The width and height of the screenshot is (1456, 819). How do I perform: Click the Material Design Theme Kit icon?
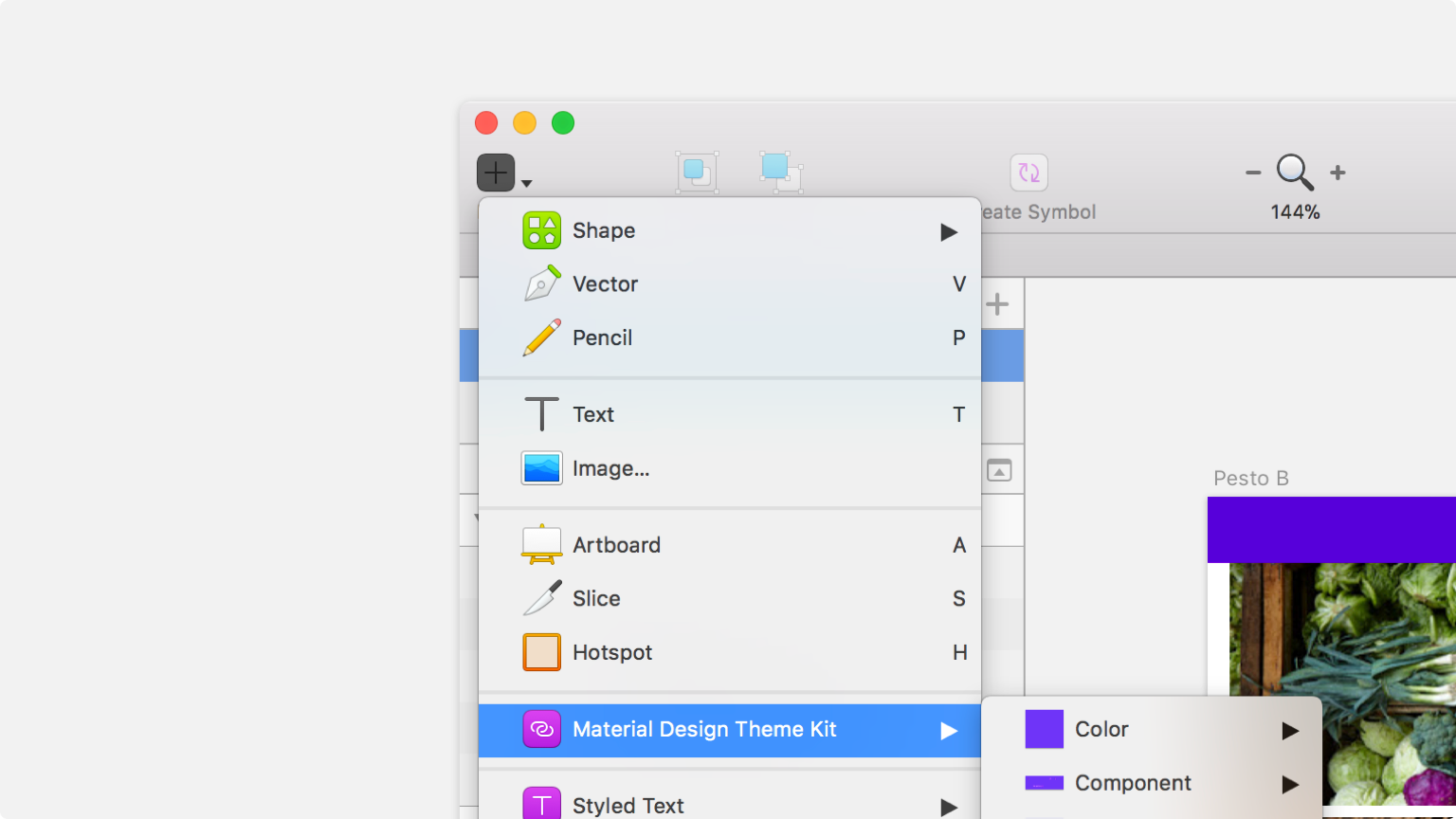(x=541, y=730)
